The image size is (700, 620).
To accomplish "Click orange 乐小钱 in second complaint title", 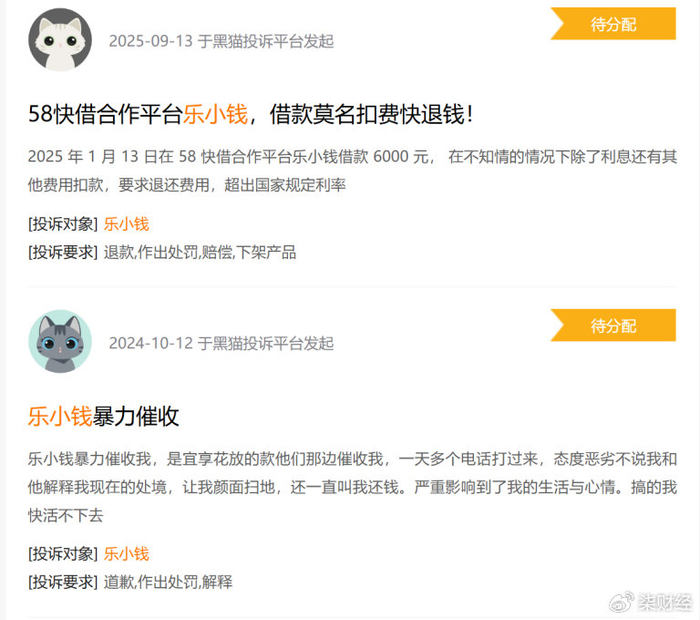I will [x=60, y=416].
